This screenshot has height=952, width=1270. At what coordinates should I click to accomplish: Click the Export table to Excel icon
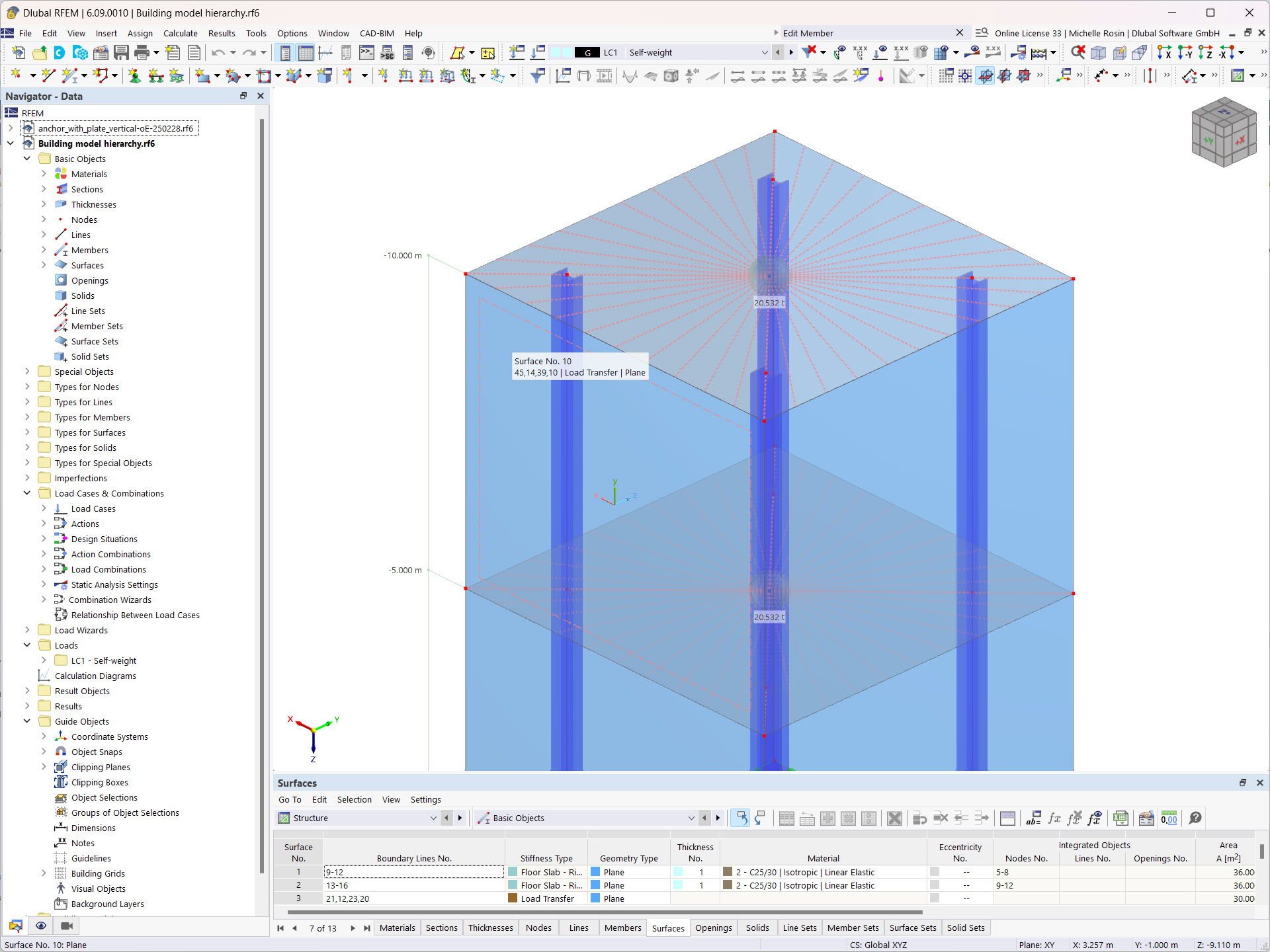[x=1121, y=818]
